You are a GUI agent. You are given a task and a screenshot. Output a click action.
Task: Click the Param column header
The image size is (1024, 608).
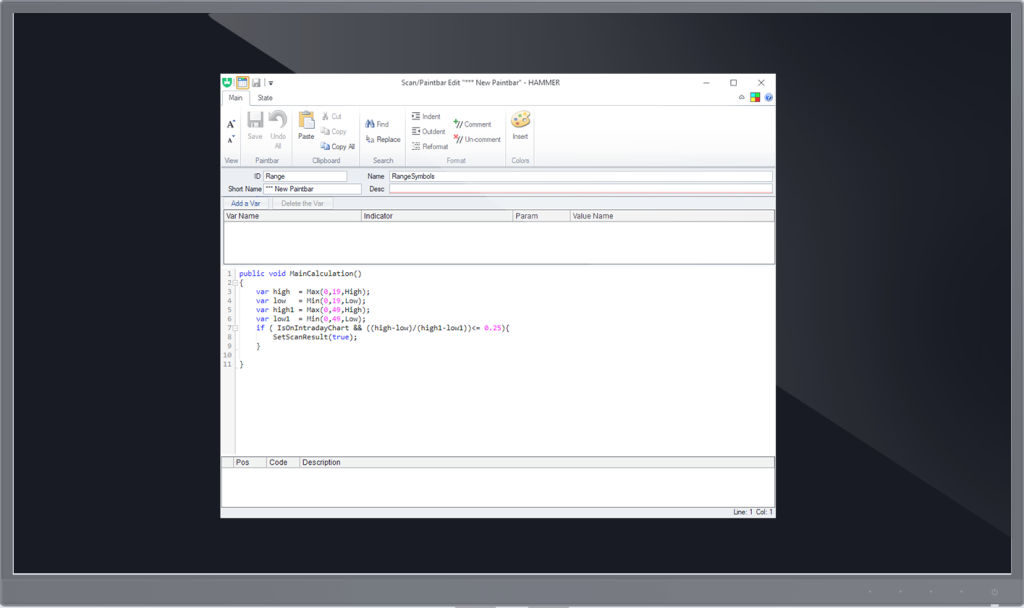pyautogui.click(x=541, y=216)
